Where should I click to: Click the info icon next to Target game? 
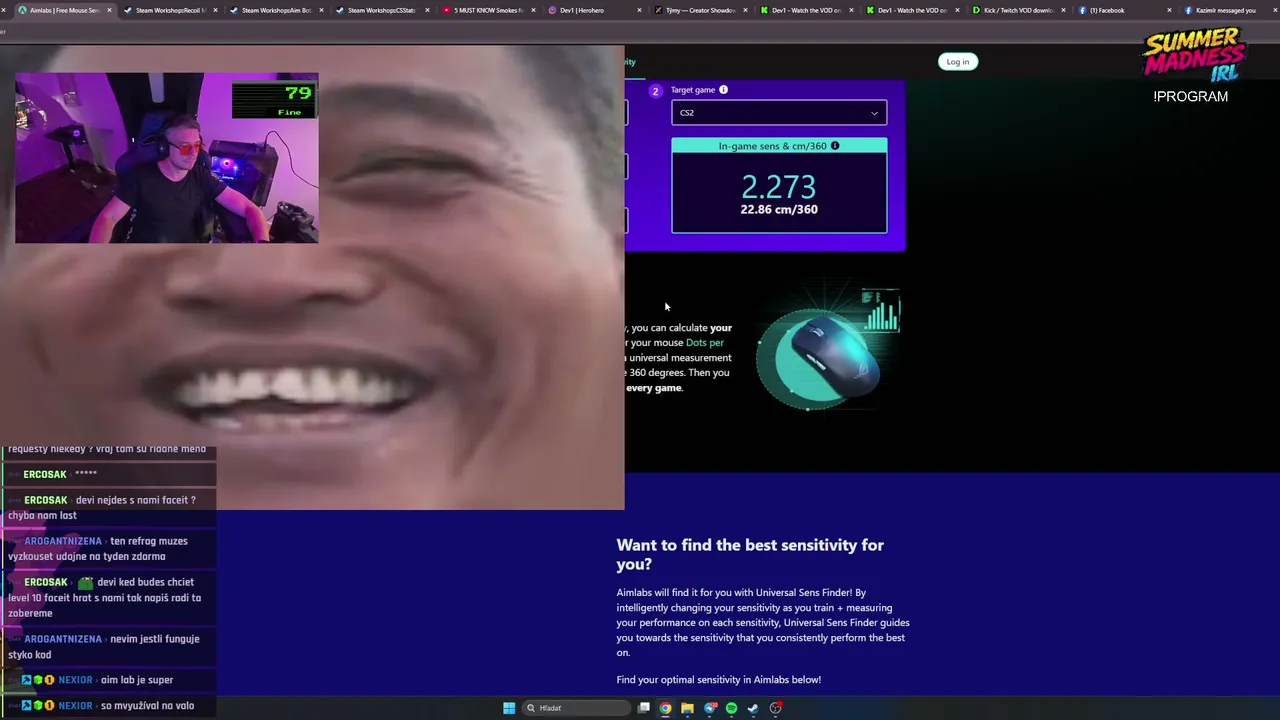[723, 90]
